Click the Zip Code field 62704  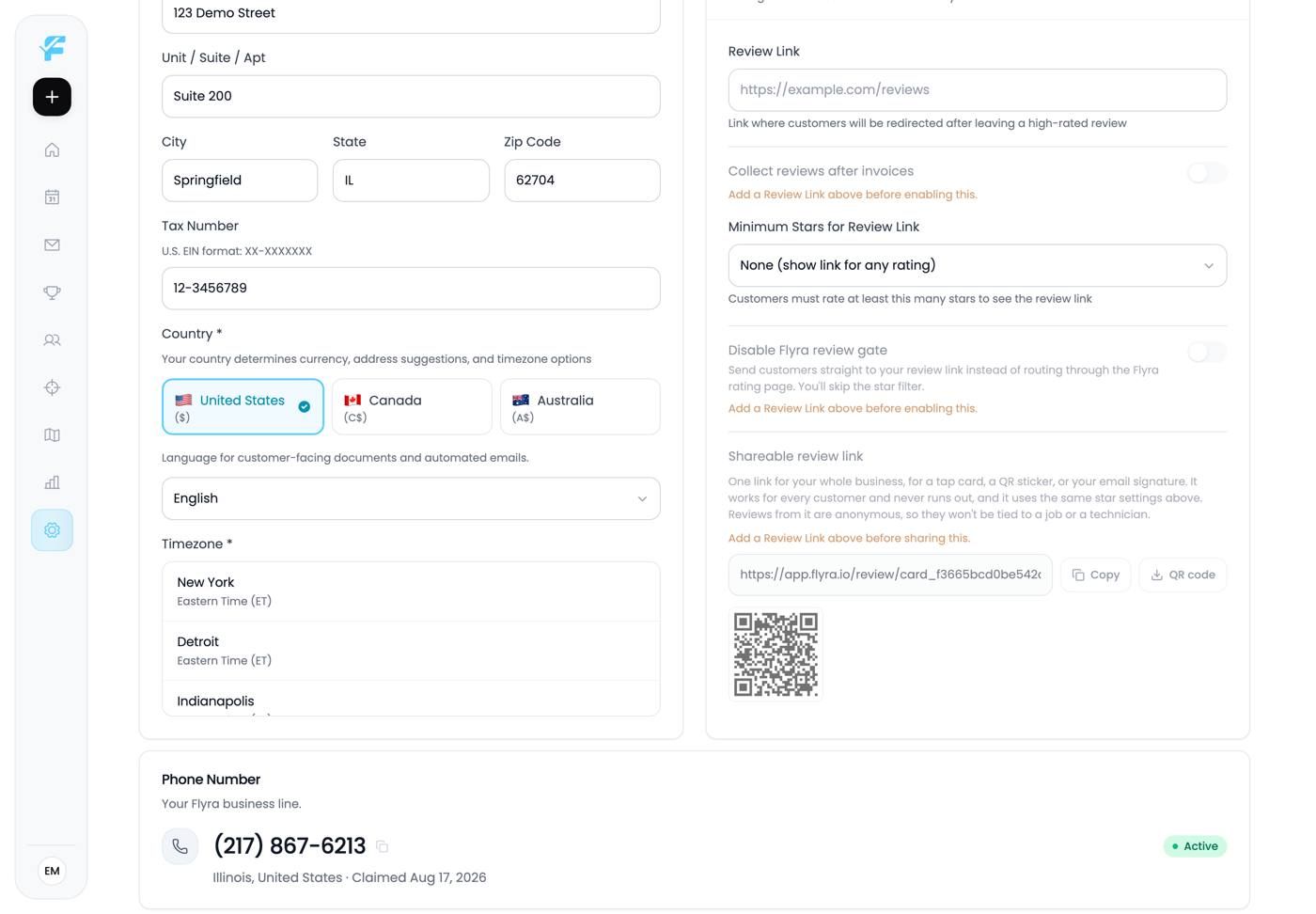click(582, 181)
